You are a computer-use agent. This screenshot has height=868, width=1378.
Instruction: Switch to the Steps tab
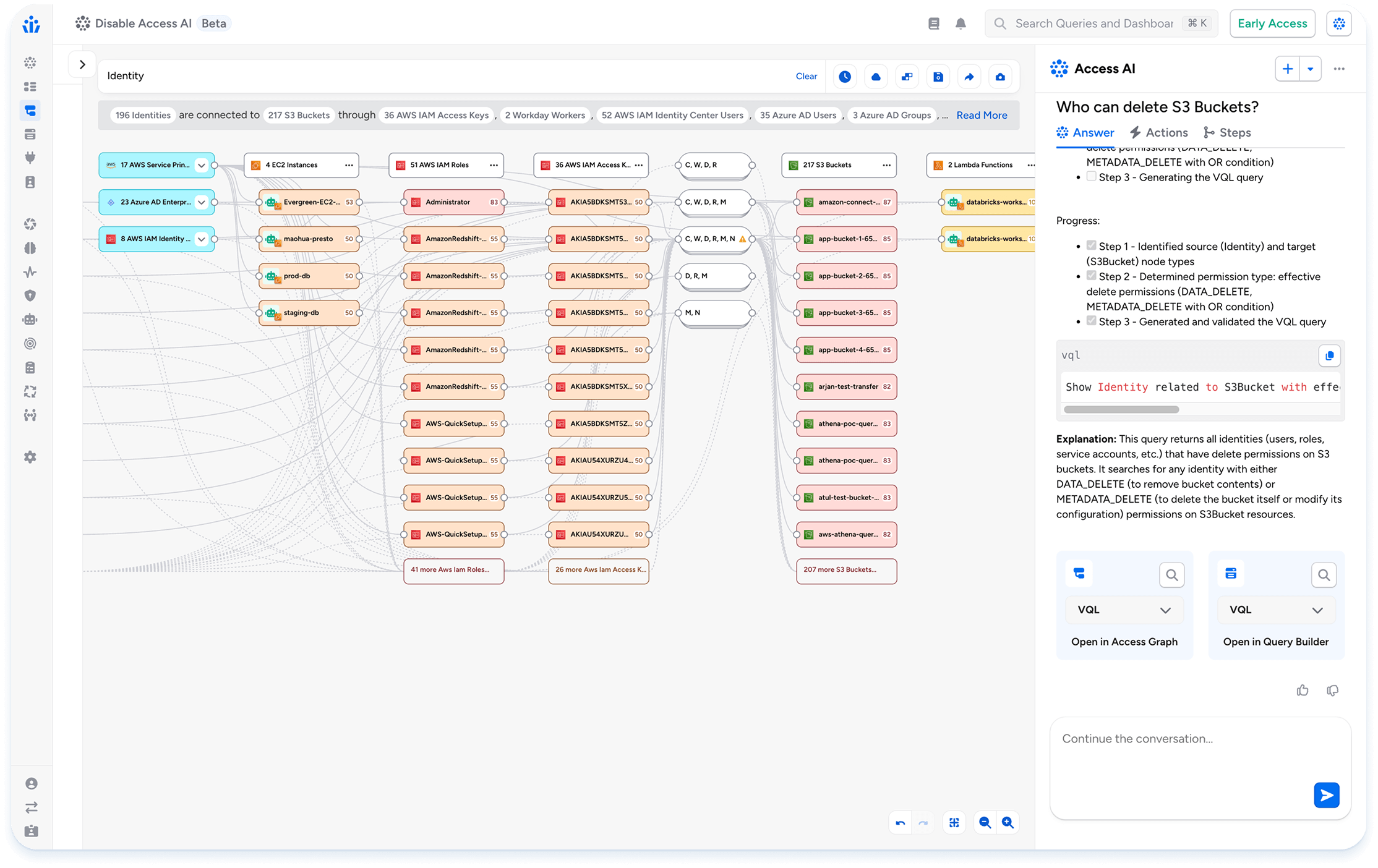1227,133
